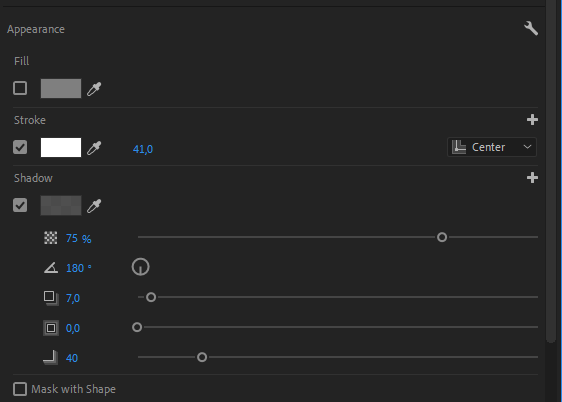Open the gray Fill color swatch

coord(61,88)
